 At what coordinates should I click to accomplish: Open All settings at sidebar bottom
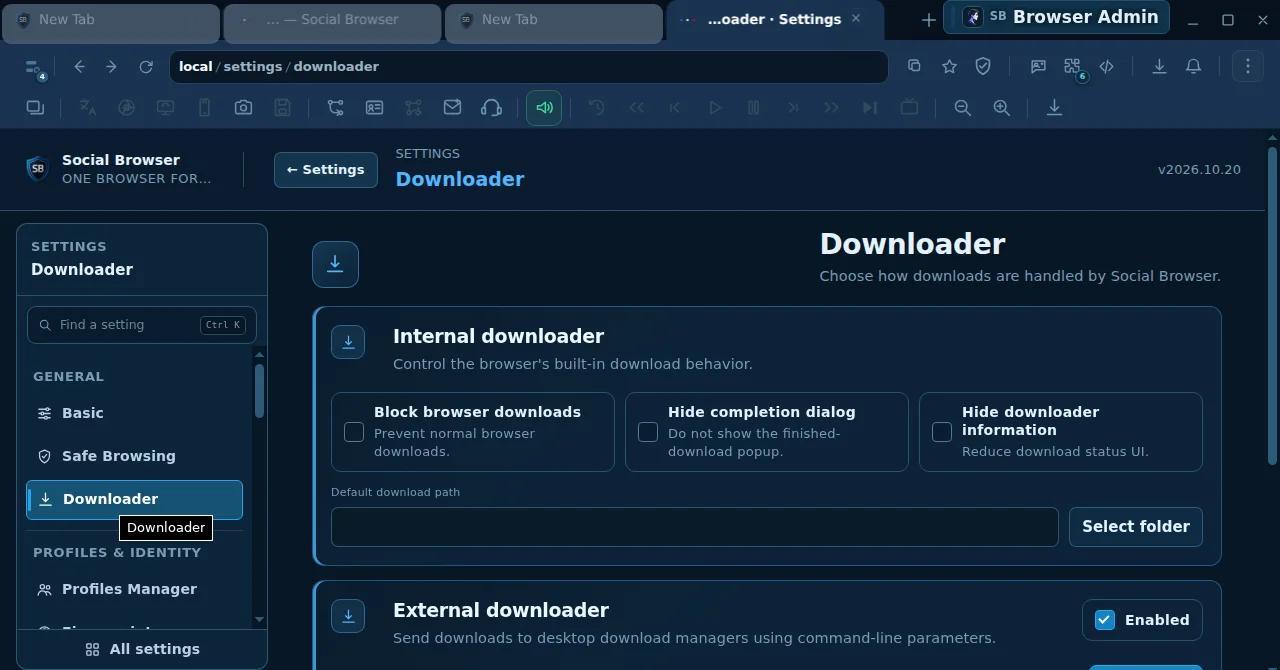142,650
